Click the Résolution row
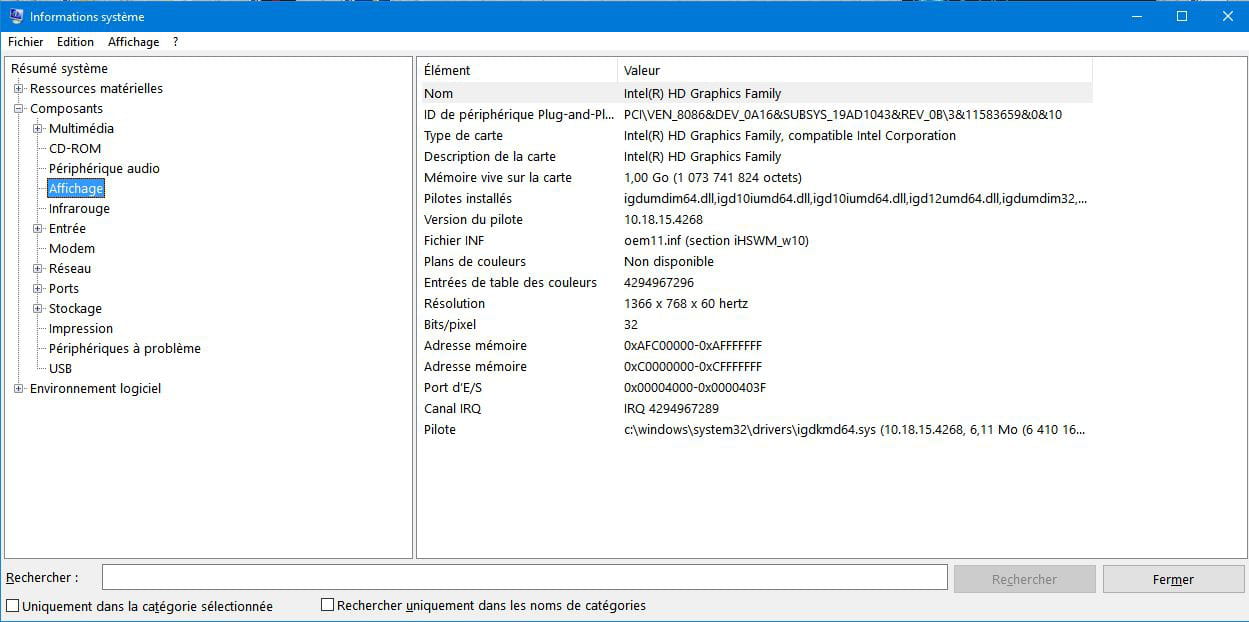The width and height of the screenshot is (1249, 622). click(755, 303)
